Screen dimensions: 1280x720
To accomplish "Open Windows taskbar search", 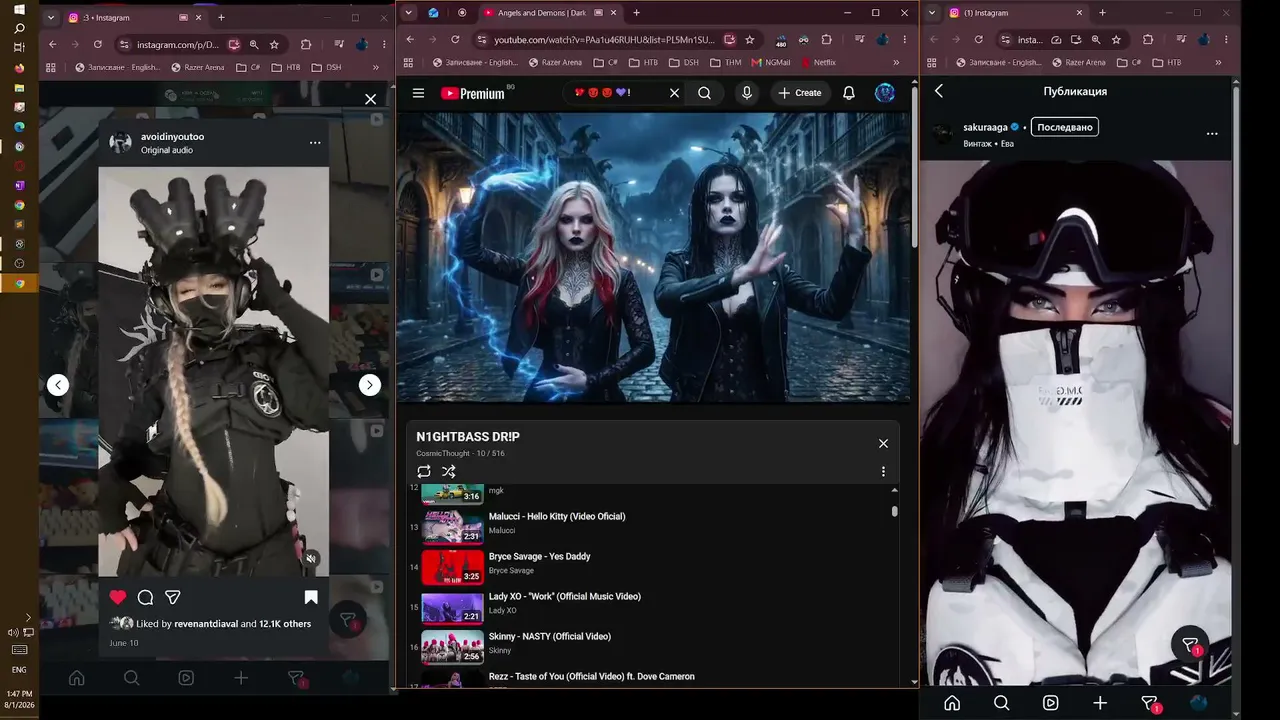I will (x=19, y=28).
